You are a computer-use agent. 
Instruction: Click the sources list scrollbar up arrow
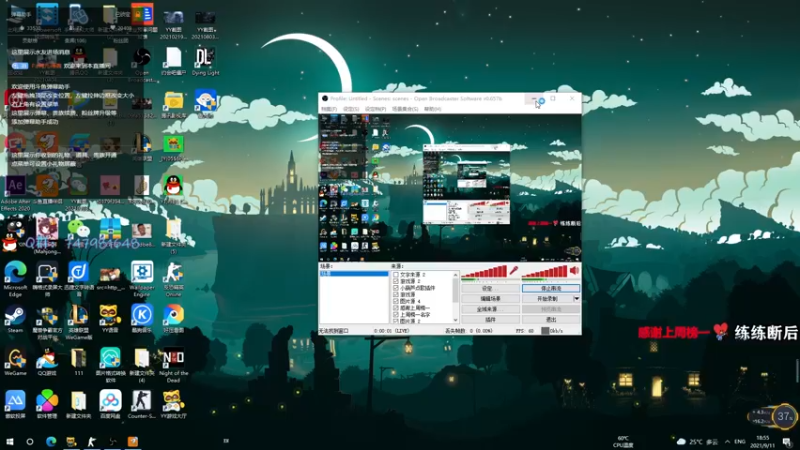[x=455, y=275]
